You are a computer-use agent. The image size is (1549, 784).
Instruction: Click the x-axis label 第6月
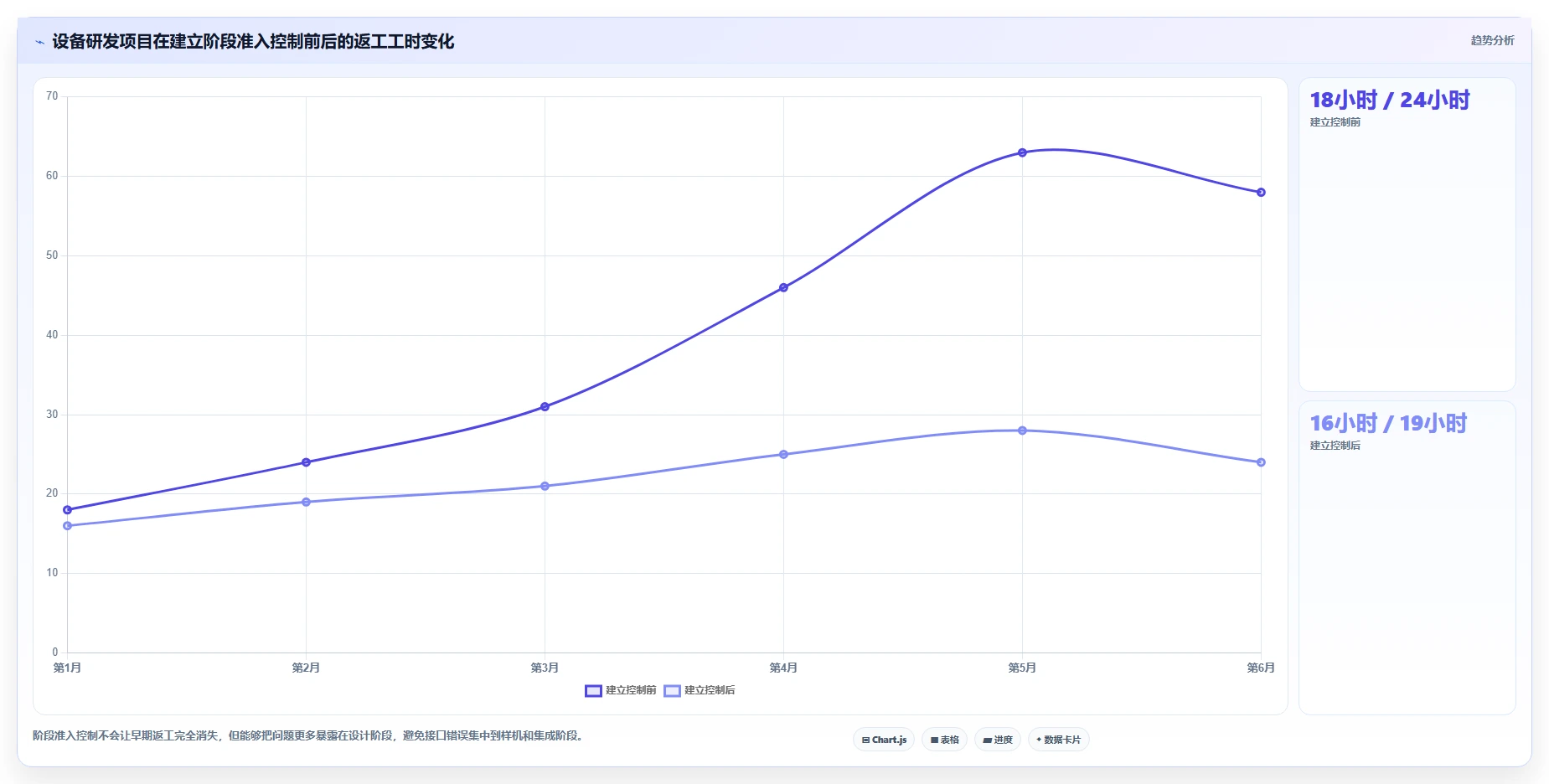click(1261, 668)
